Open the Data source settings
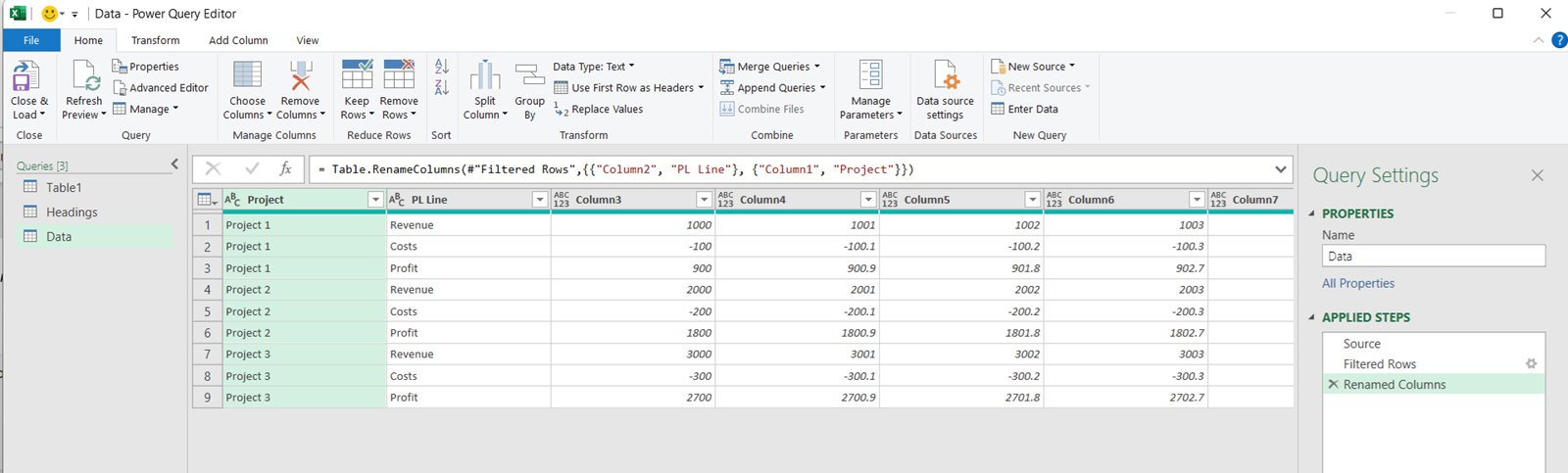 tap(945, 76)
